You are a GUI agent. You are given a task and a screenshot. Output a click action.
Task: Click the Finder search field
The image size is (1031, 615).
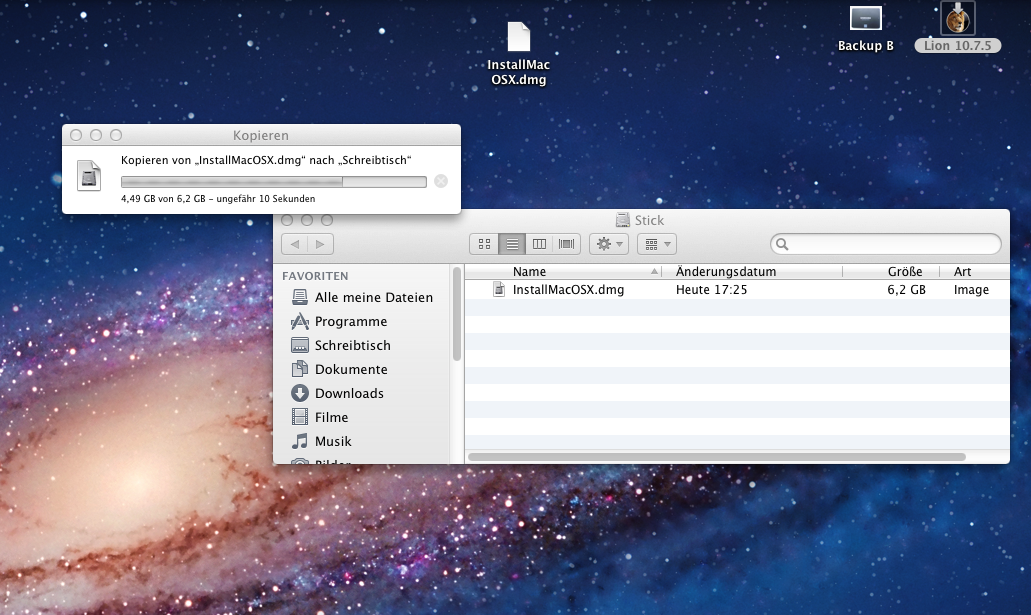892,244
